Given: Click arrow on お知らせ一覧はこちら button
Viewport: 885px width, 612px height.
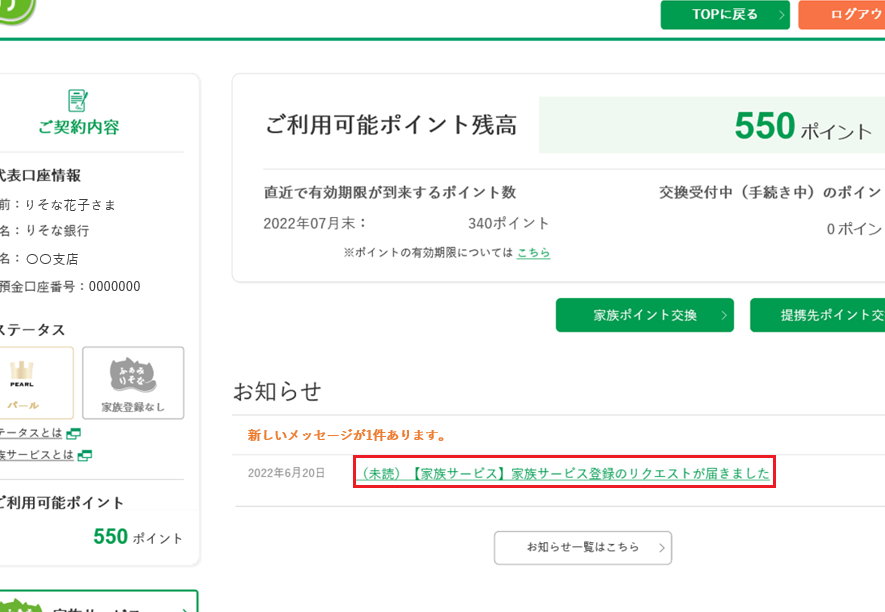Looking at the screenshot, I should (x=661, y=548).
